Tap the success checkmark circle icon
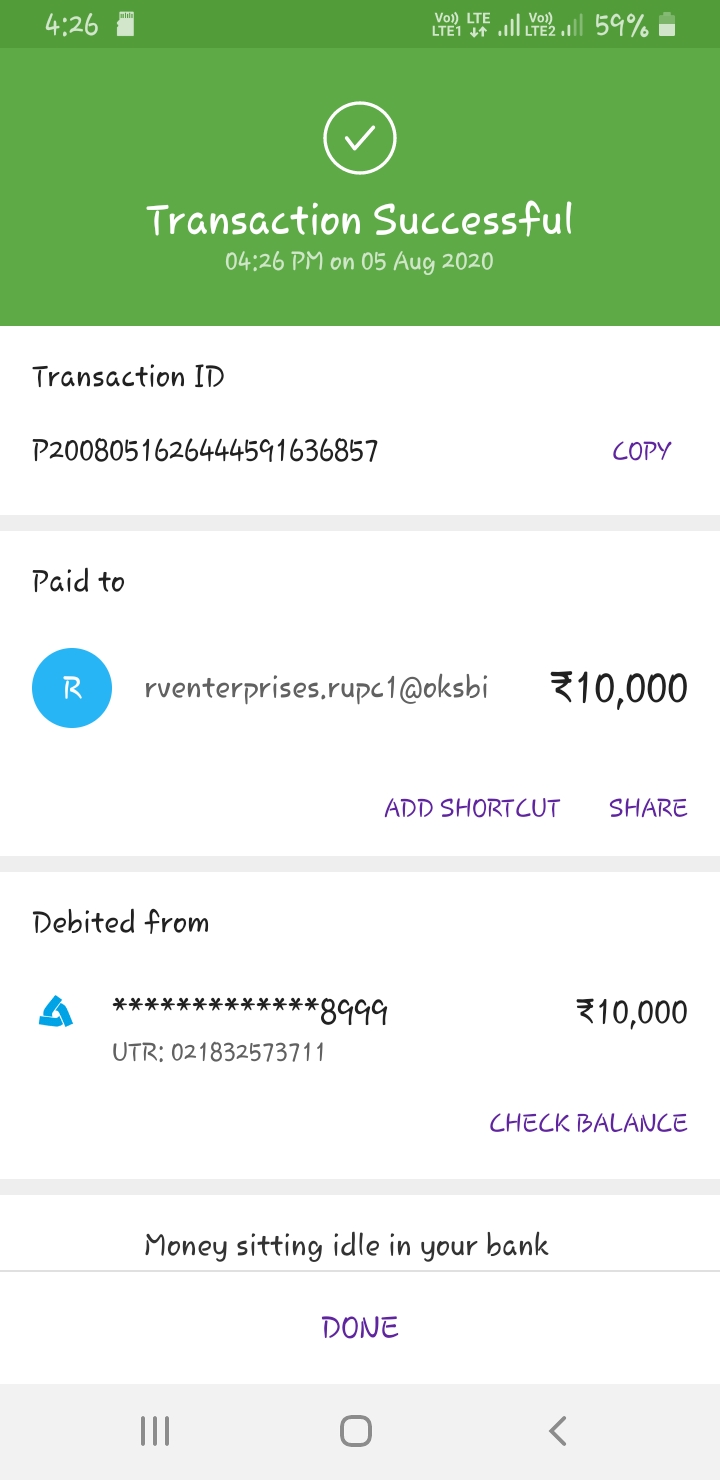This screenshot has width=720, height=1480. coord(360,138)
